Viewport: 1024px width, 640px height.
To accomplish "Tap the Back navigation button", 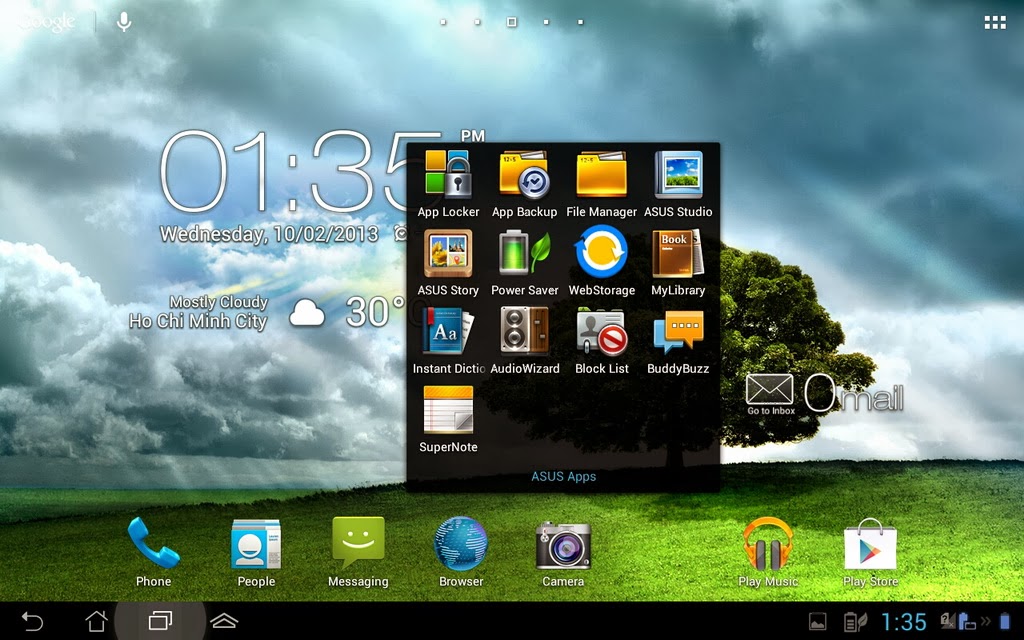I will tap(32, 620).
